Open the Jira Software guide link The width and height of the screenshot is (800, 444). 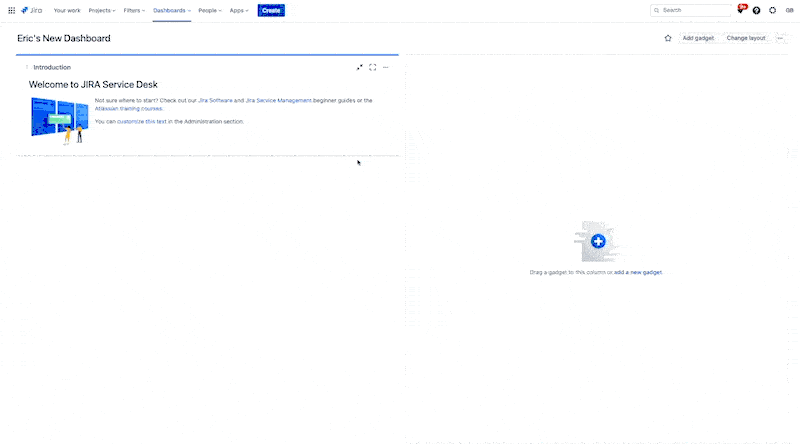coord(215,101)
